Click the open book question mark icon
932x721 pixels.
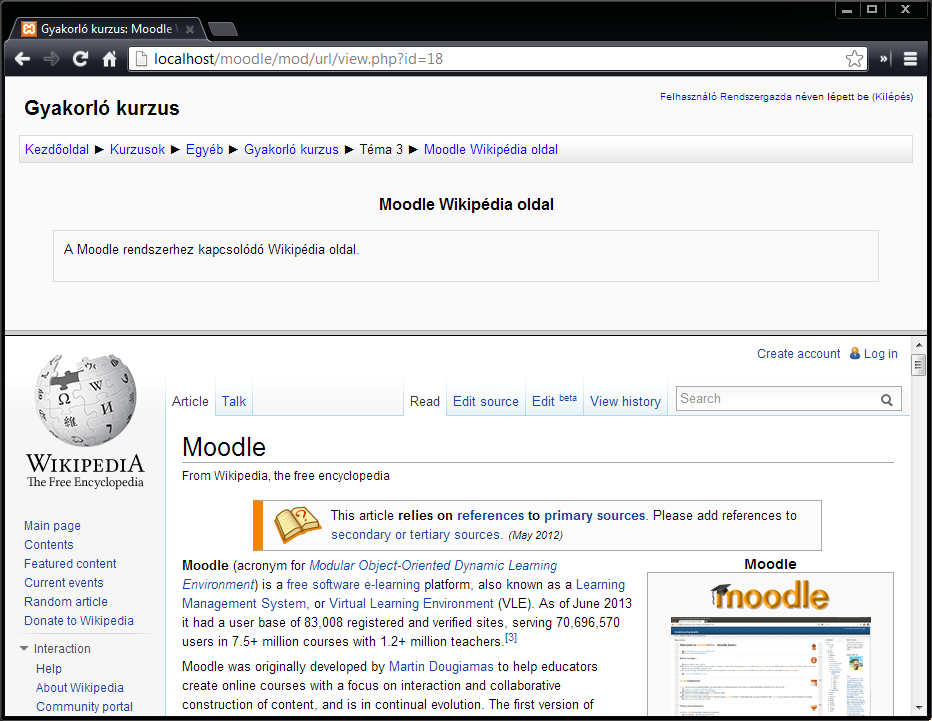point(297,524)
